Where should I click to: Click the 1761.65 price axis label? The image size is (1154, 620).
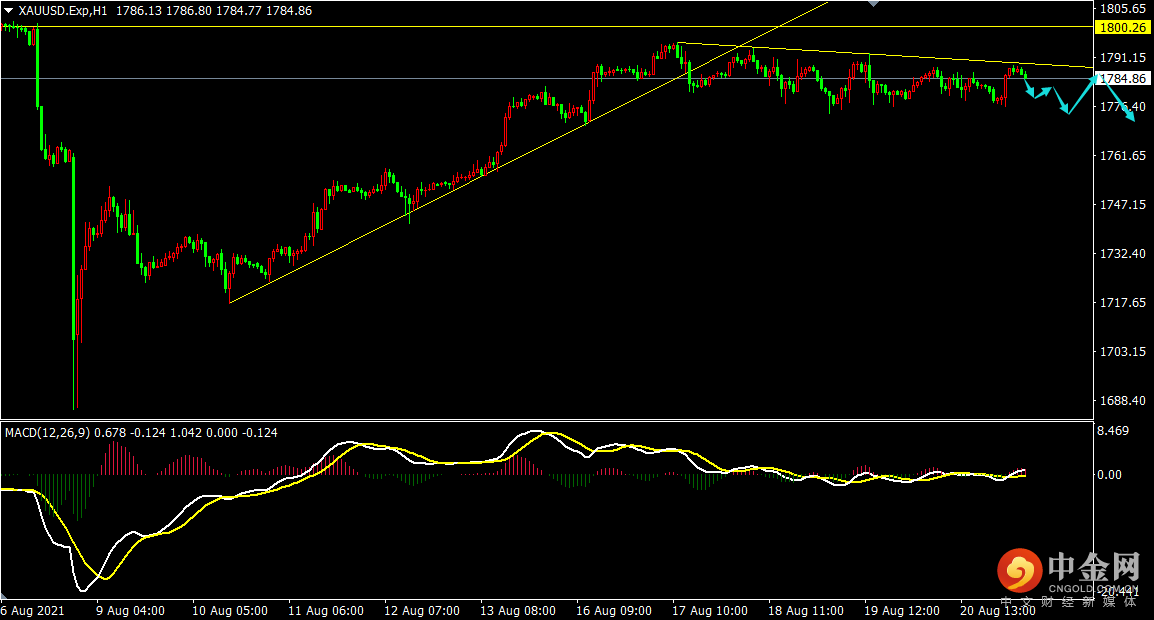(x=1122, y=155)
